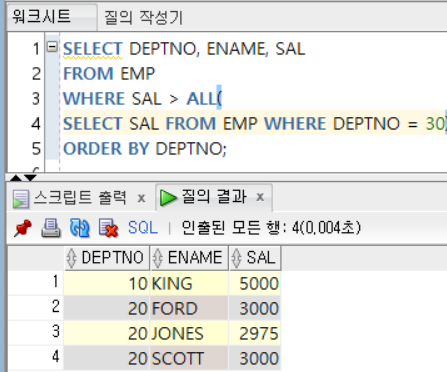Click the delete row icon with the red X
This screenshot has height=372, width=447.
tap(108, 228)
